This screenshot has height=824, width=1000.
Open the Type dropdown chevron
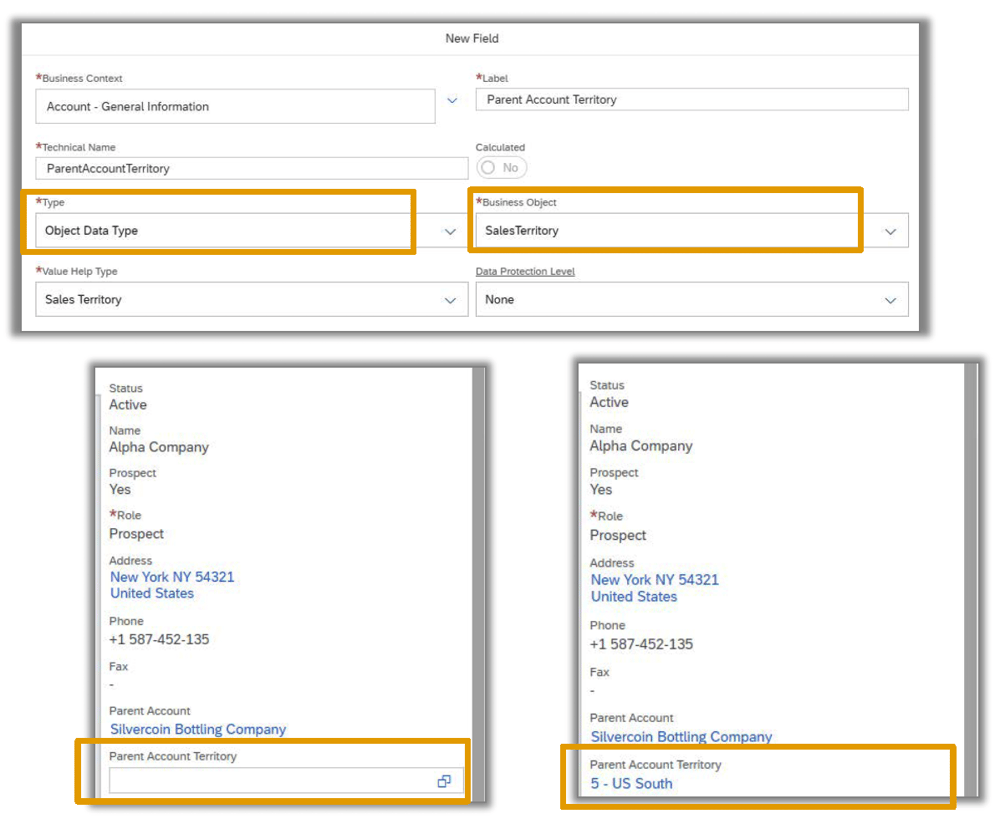tap(450, 231)
